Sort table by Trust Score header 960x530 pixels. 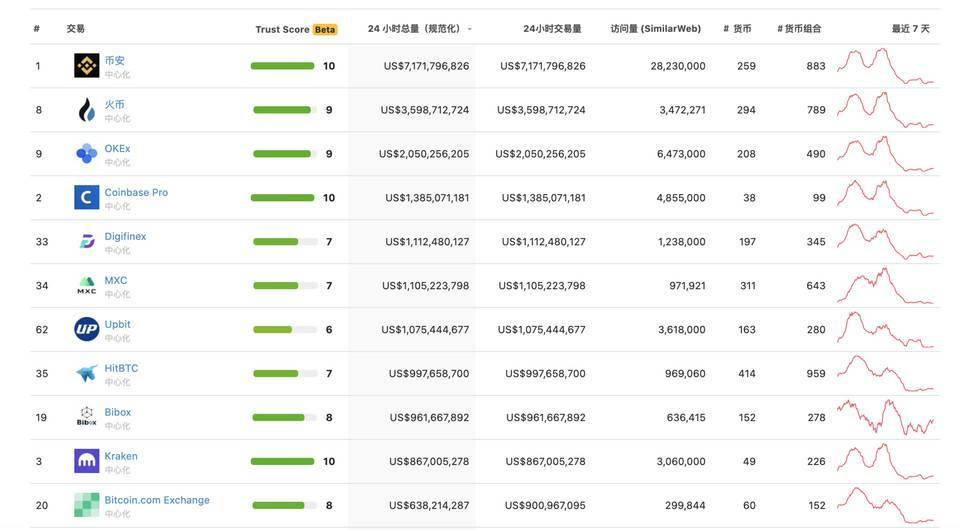(282, 29)
